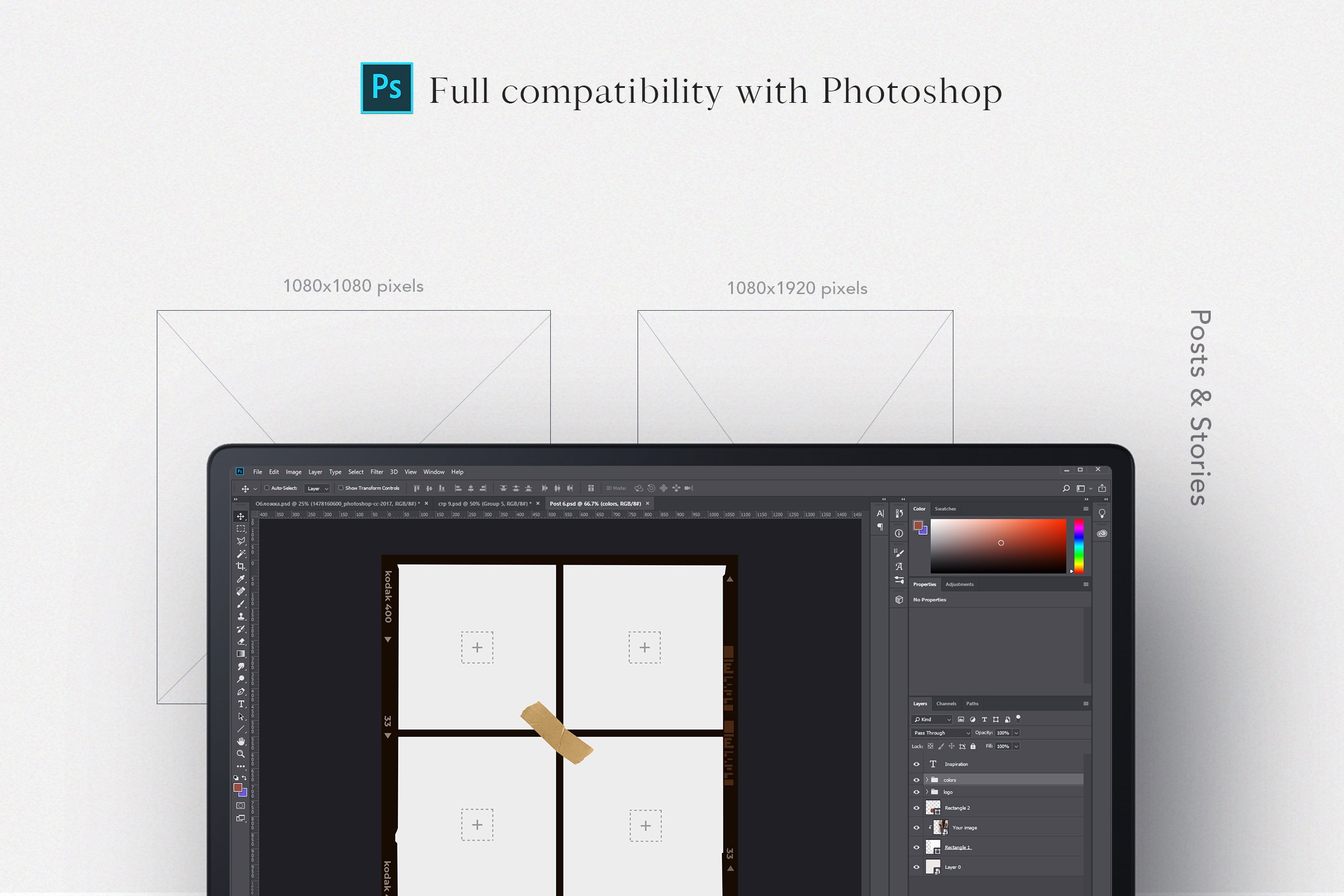1344x896 pixels.
Task: Expand the logo layer group
Action: [926, 792]
